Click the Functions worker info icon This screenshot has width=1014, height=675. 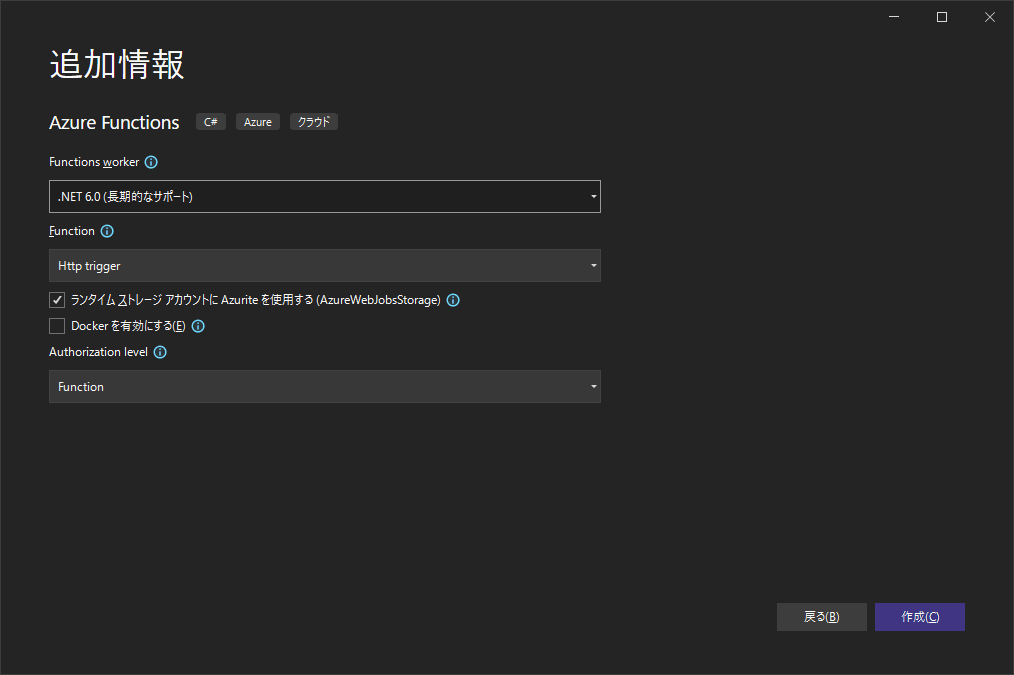coord(151,162)
